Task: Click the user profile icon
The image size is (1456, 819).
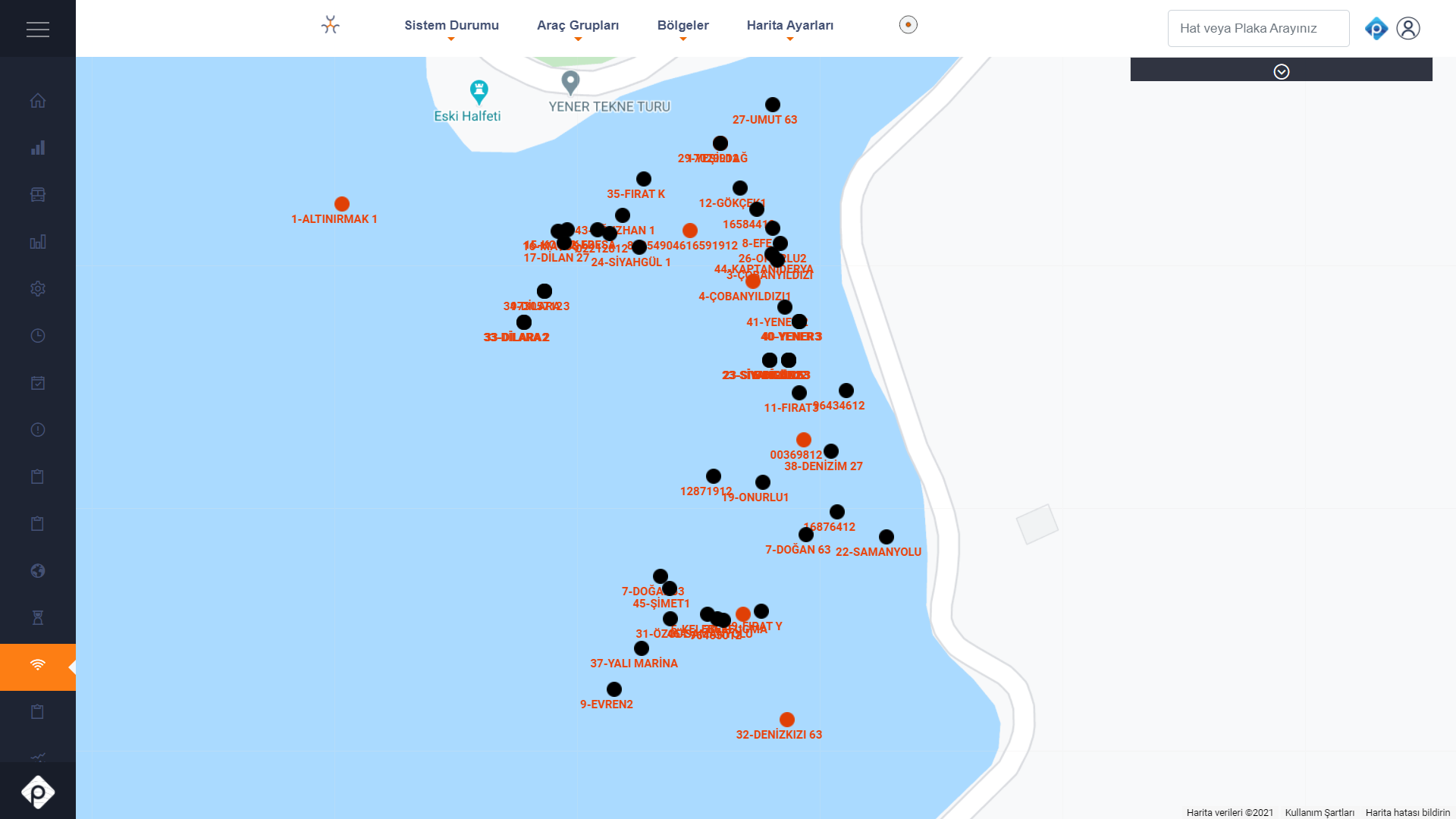Action: 1407,28
